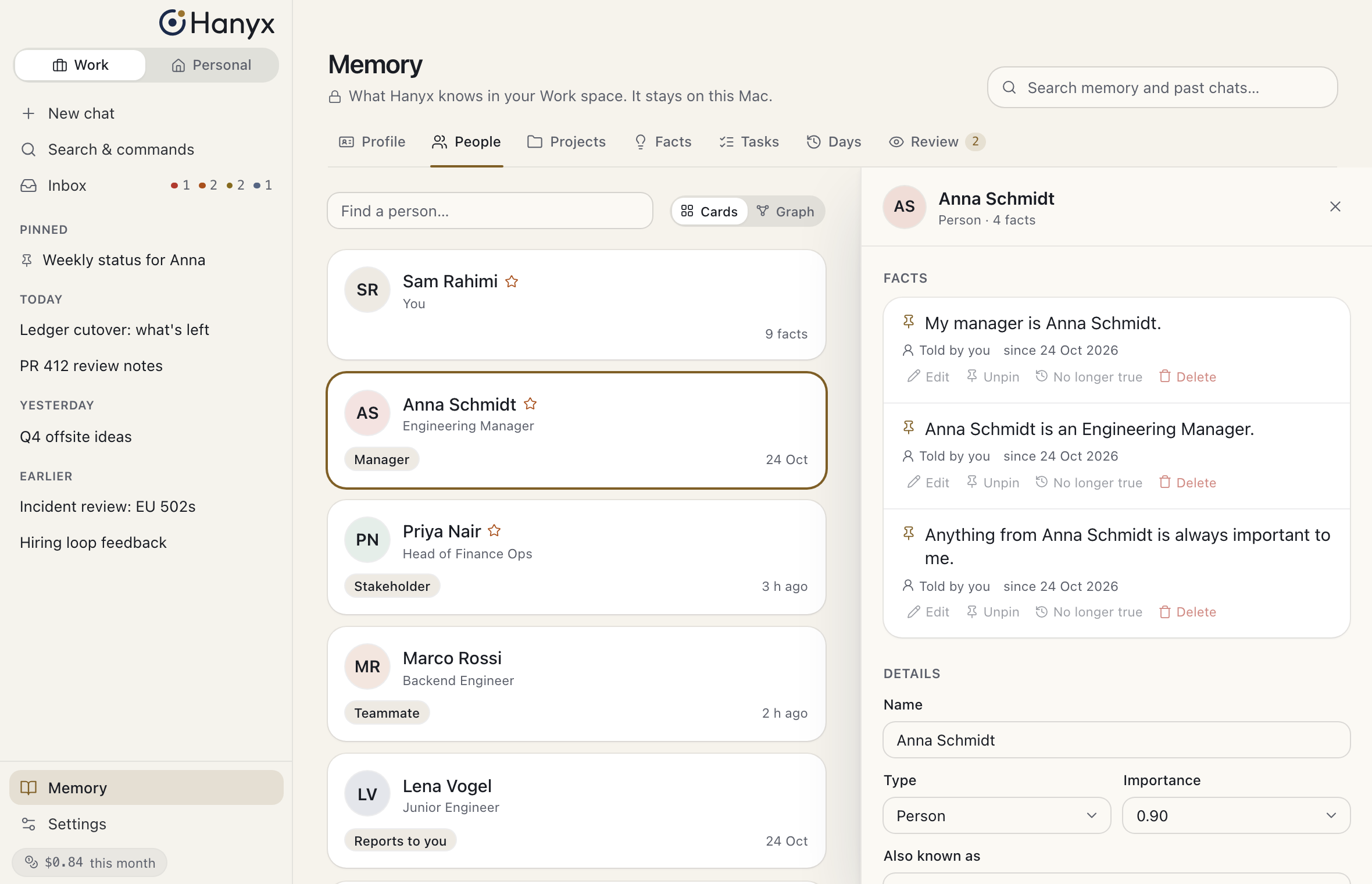Viewport: 1372px width, 884px height.
Task: Select the Cards view toggle
Action: tap(709, 211)
